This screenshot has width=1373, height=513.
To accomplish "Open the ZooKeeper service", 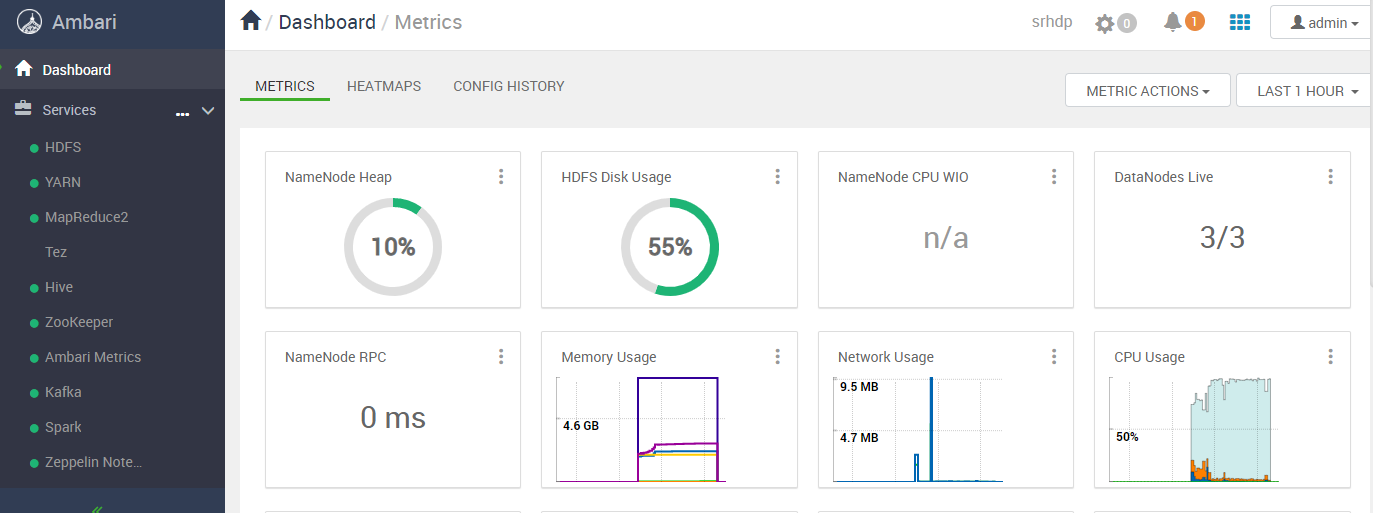I will point(79,322).
